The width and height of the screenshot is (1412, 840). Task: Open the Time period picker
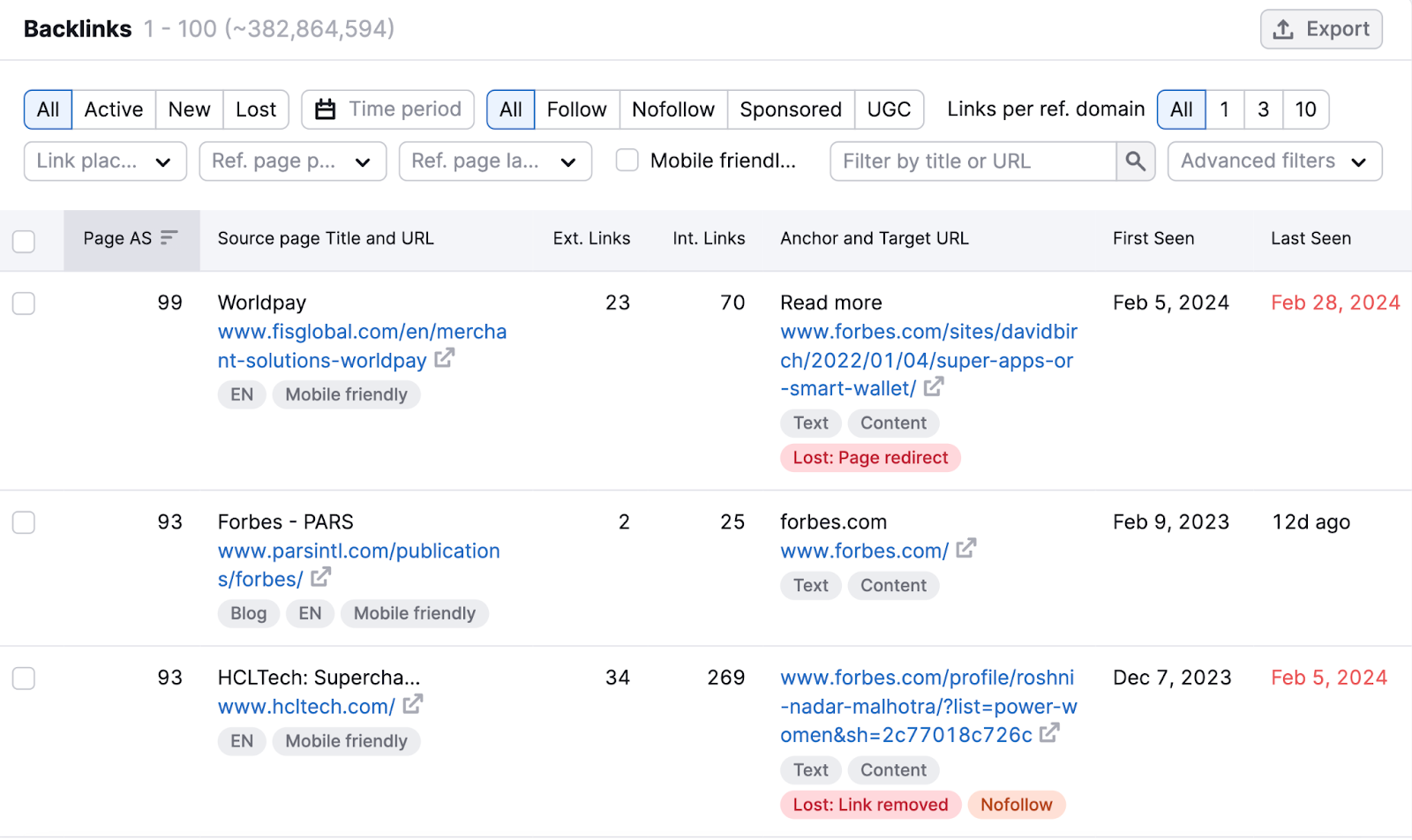tap(387, 109)
